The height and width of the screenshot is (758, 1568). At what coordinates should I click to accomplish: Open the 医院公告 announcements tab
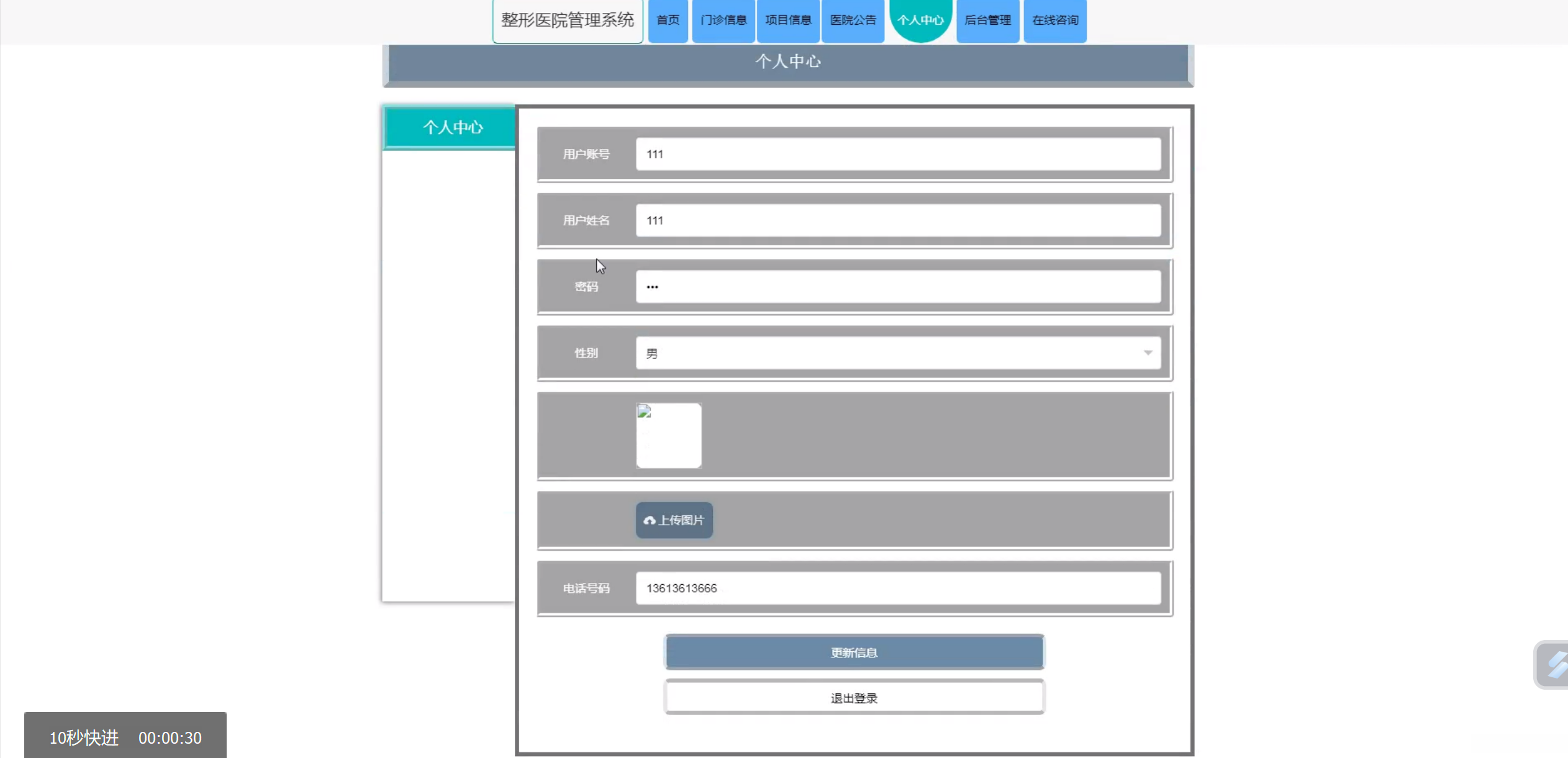(x=853, y=20)
